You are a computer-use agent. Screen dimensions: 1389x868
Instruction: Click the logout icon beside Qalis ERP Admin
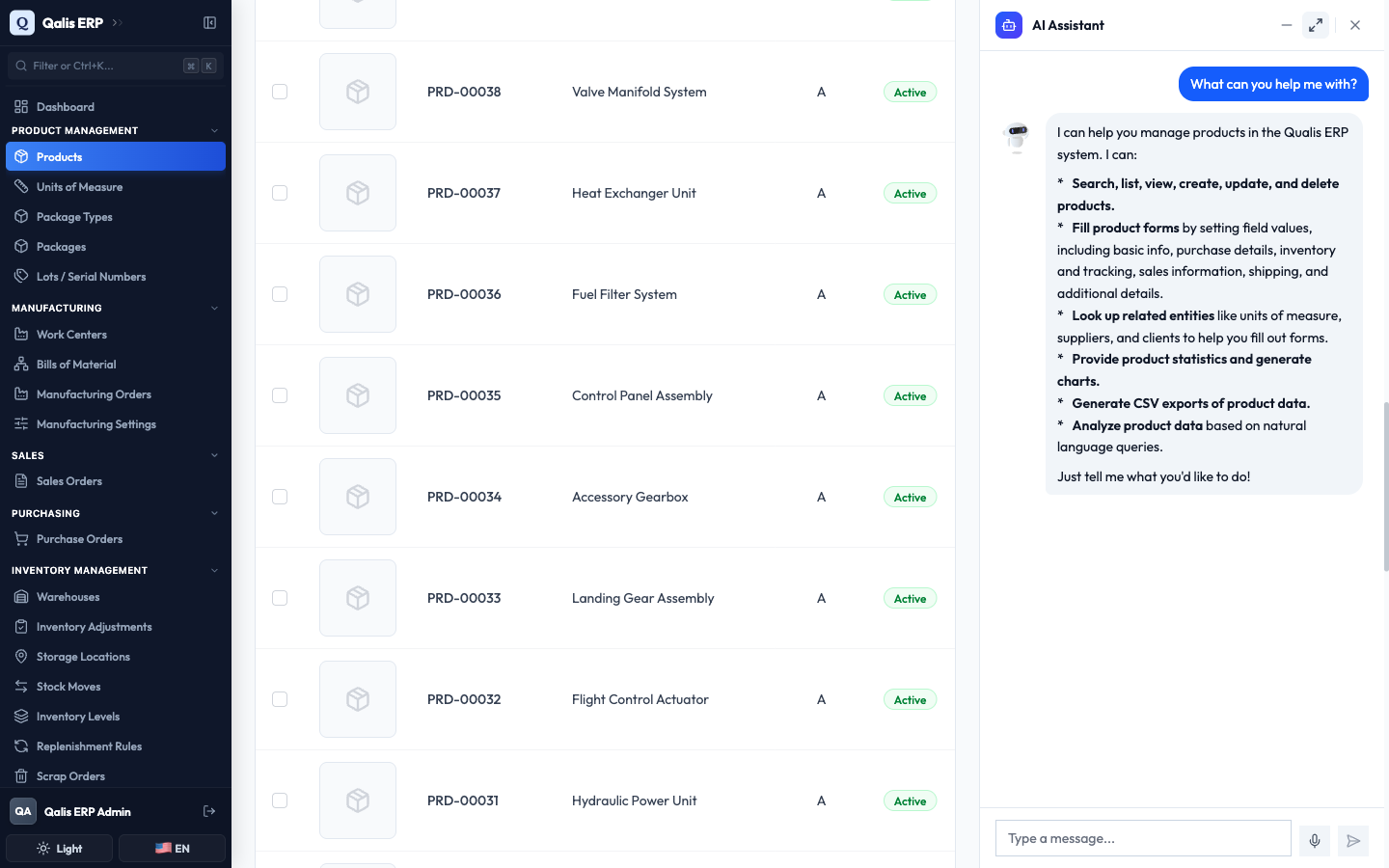pos(209,811)
